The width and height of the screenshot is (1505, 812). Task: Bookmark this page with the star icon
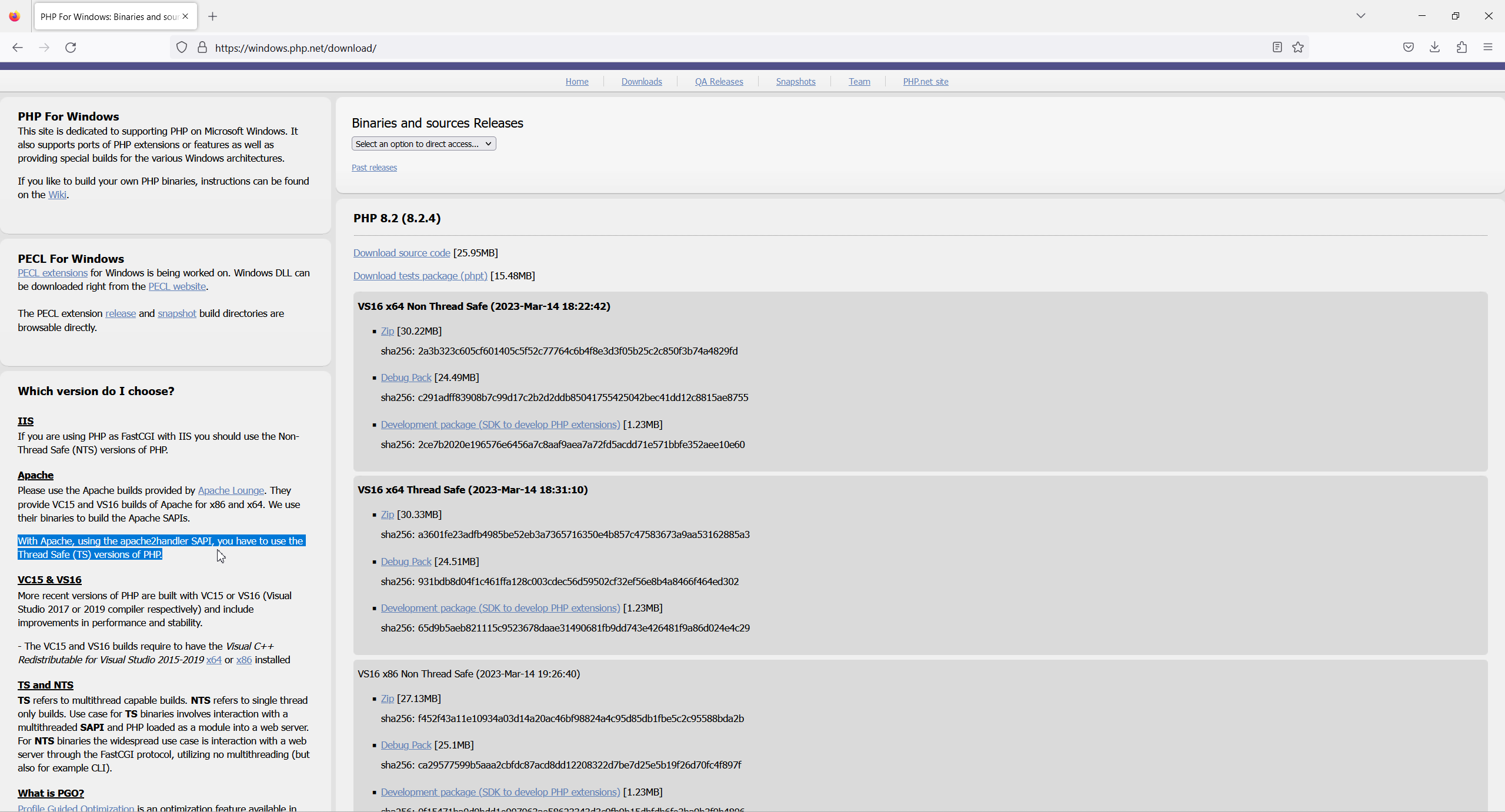1298,47
